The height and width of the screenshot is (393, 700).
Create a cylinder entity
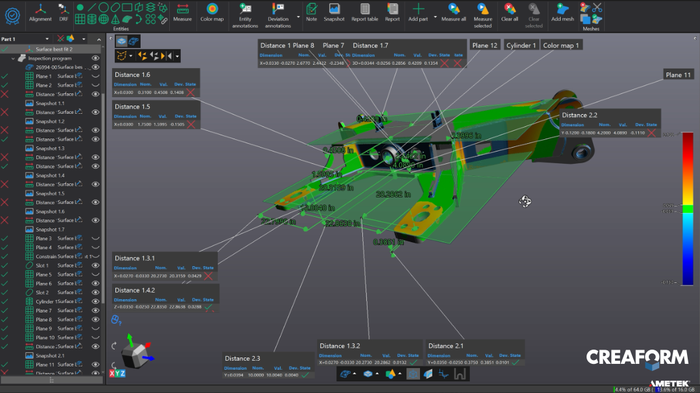click(92, 19)
